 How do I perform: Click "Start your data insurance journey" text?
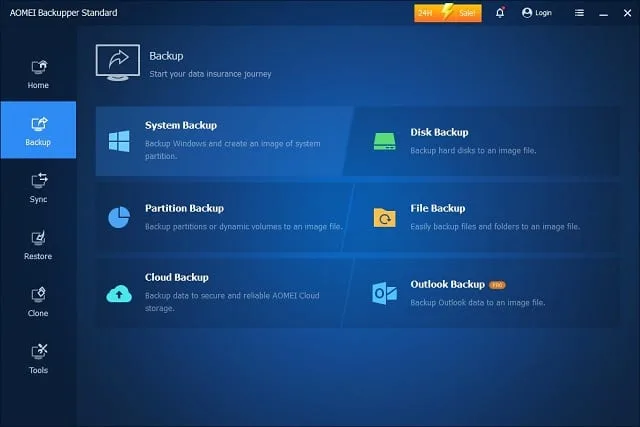(x=210, y=74)
